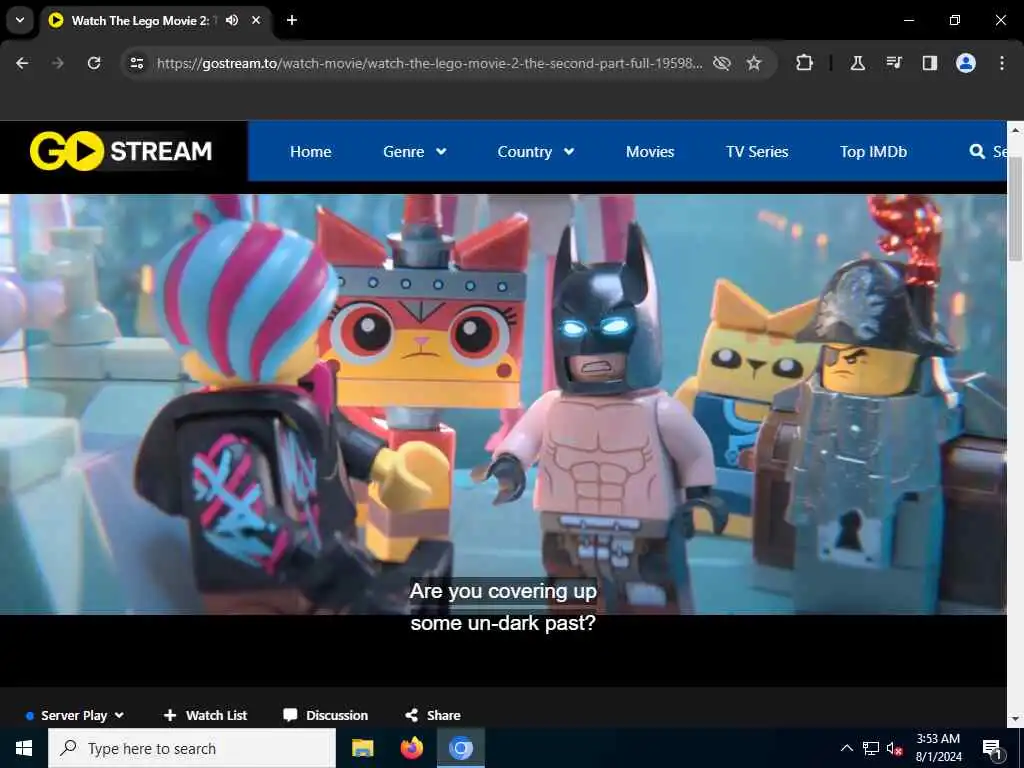Launch Firefox from the taskbar
The height and width of the screenshot is (768, 1024).
(411, 748)
